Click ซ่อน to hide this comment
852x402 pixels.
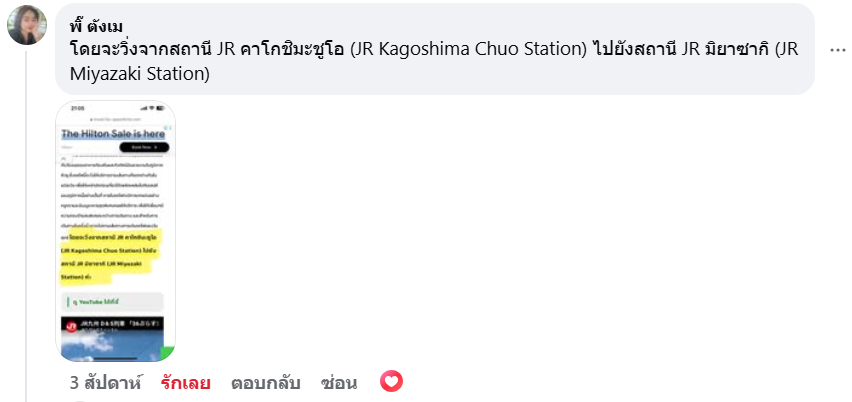pyautogui.click(x=339, y=383)
